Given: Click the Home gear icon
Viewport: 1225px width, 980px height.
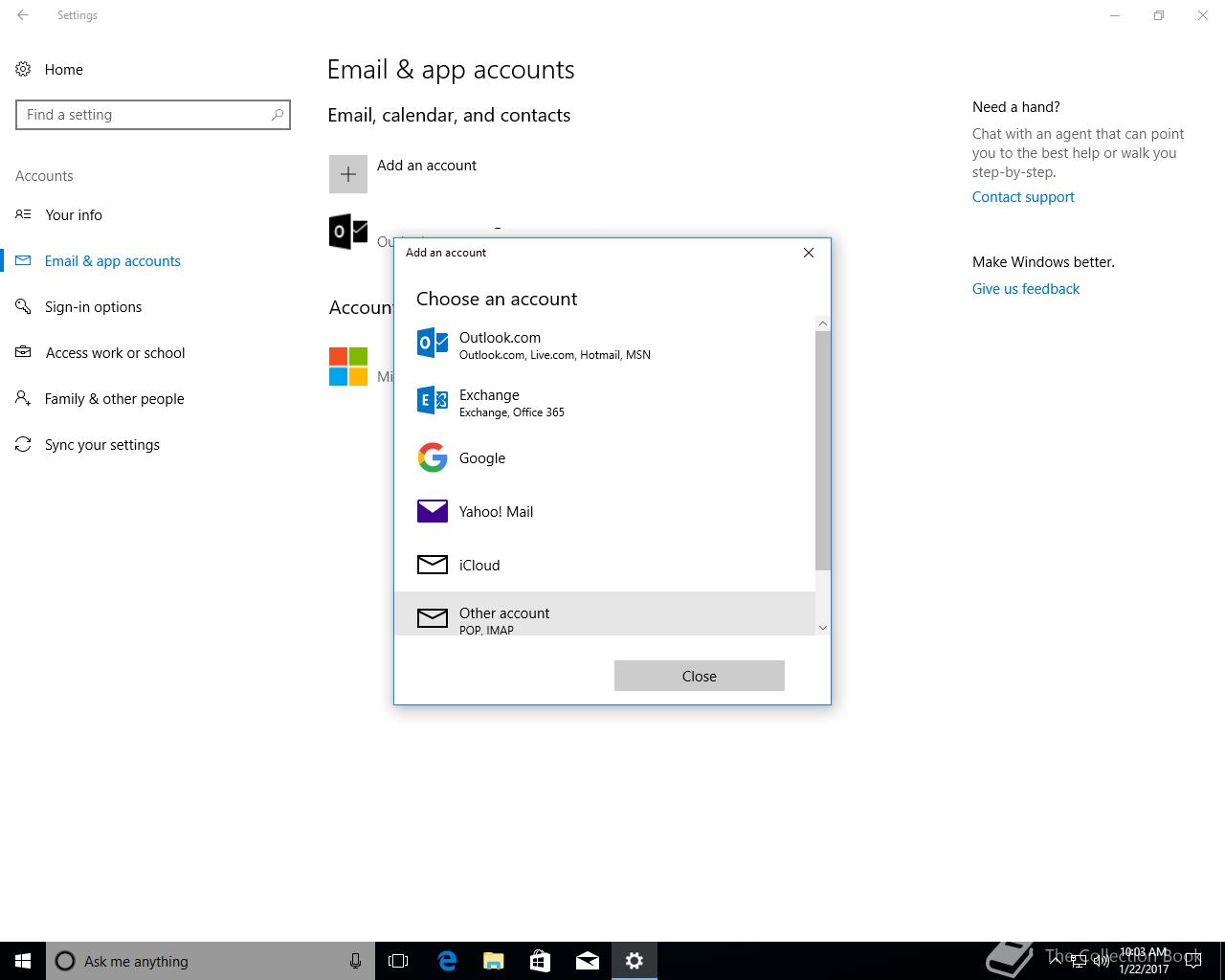Looking at the screenshot, I should click(23, 69).
